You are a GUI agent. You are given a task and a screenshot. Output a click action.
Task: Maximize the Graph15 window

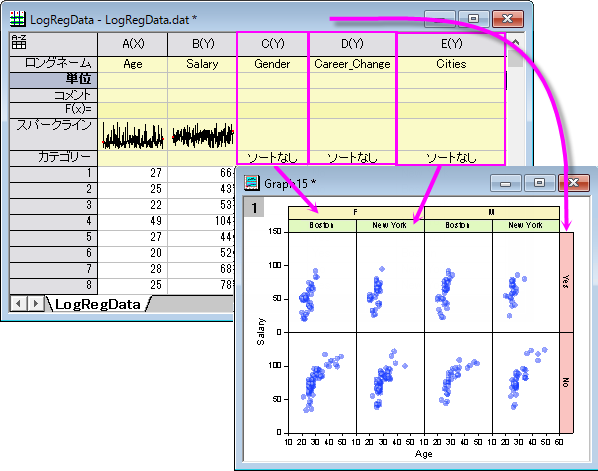539,183
